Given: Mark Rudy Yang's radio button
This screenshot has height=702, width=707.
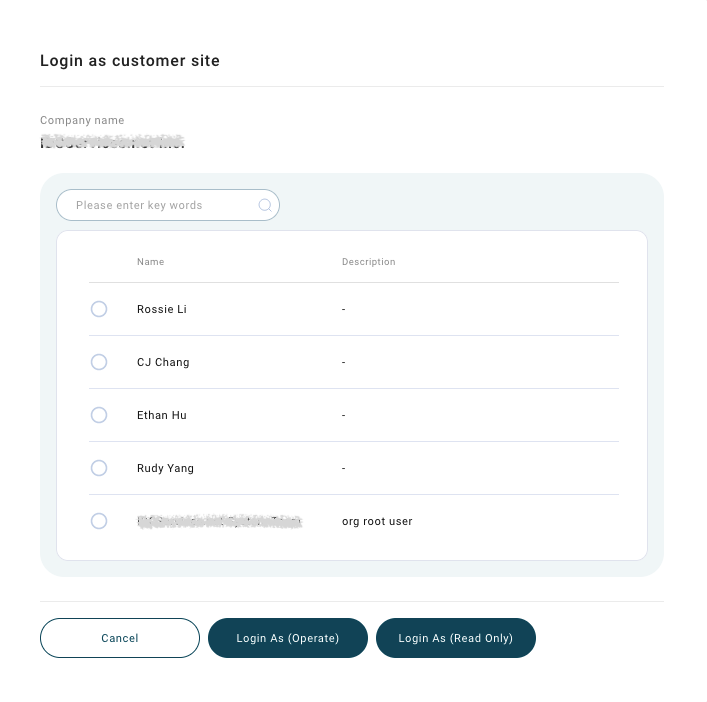Looking at the screenshot, I should [x=99, y=468].
